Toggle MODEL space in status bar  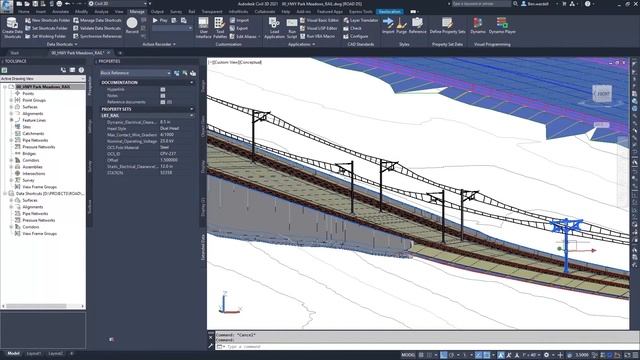tap(408, 355)
